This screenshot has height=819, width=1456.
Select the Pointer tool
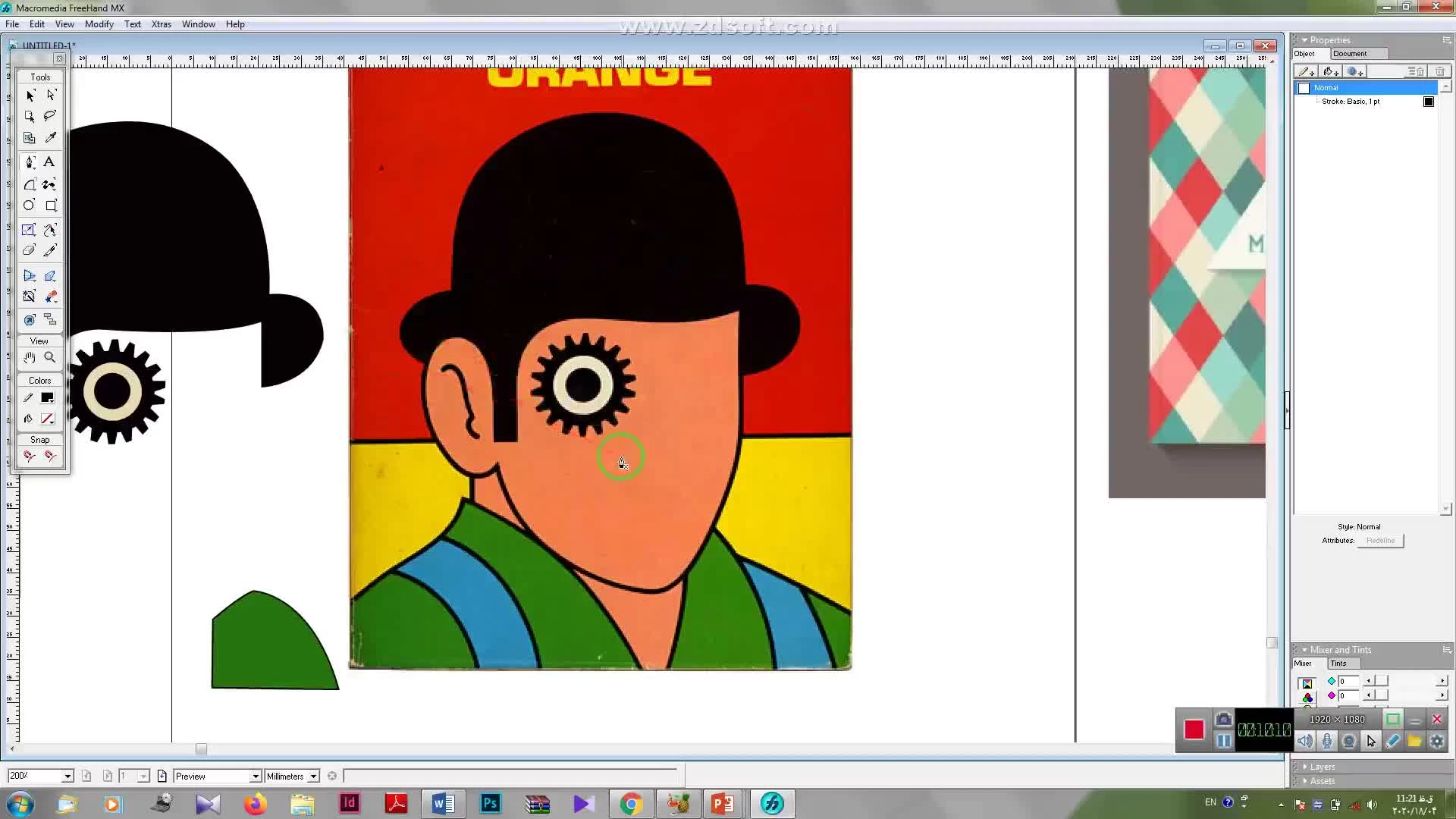pyautogui.click(x=30, y=96)
